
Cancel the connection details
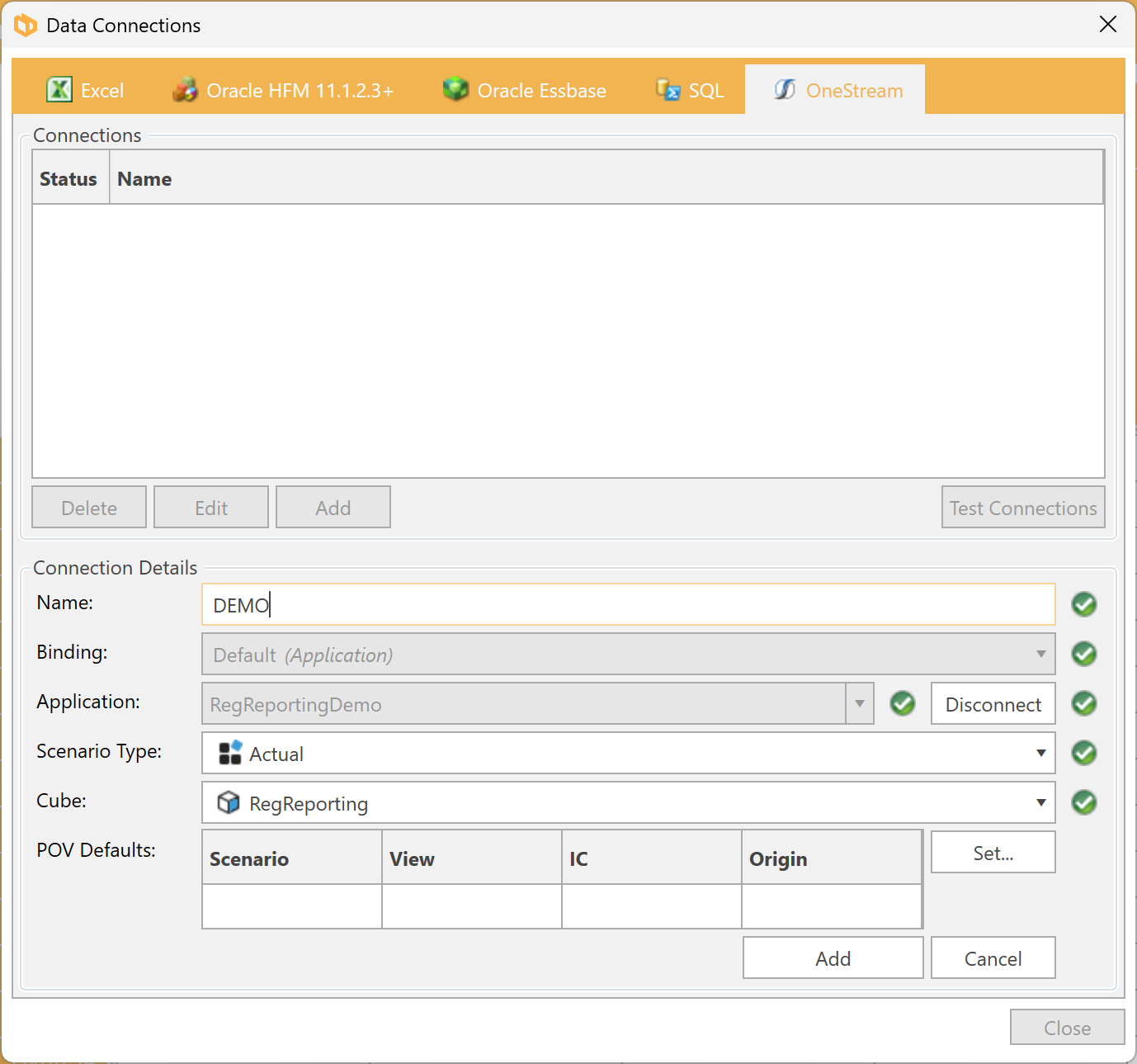(993, 958)
